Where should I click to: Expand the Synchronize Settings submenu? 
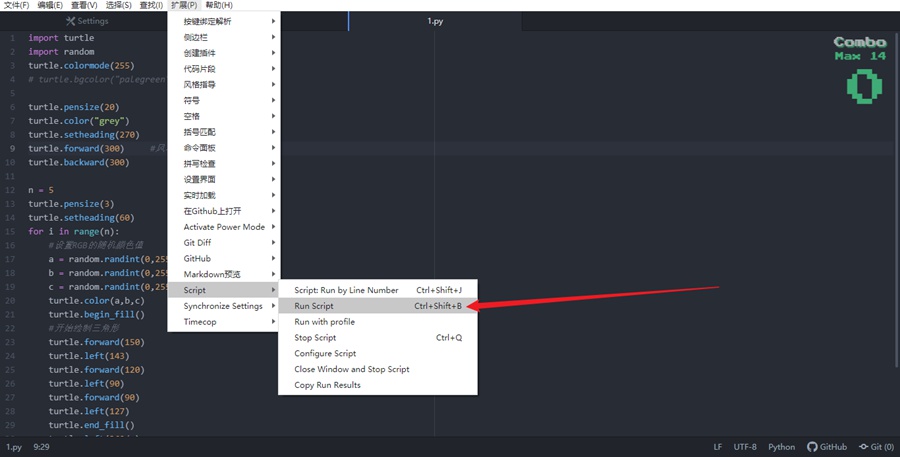[x=273, y=306]
